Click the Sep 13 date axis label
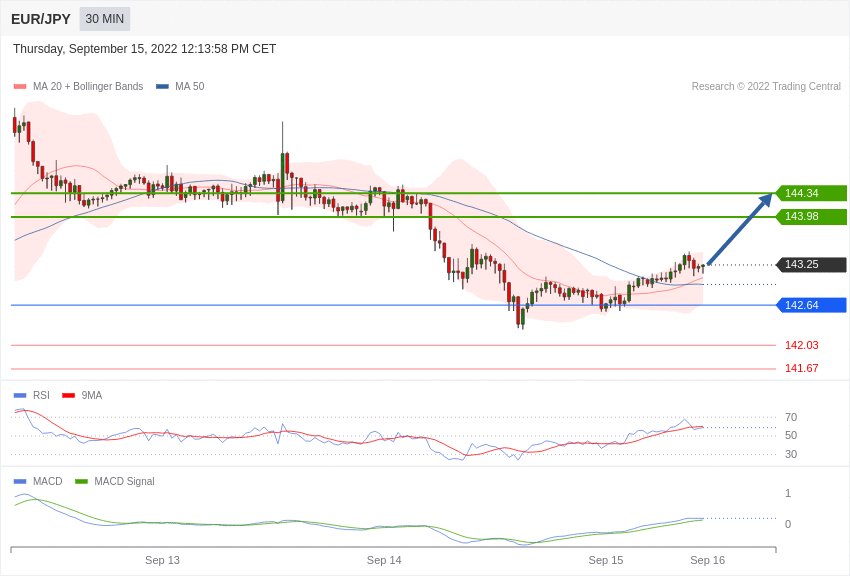The image size is (850, 576). (x=162, y=560)
